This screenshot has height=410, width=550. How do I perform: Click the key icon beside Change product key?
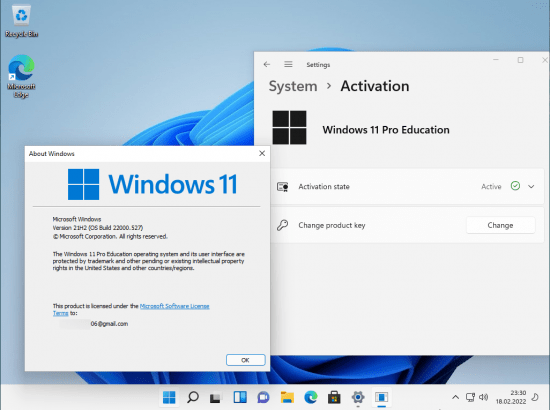(x=282, y=225)
